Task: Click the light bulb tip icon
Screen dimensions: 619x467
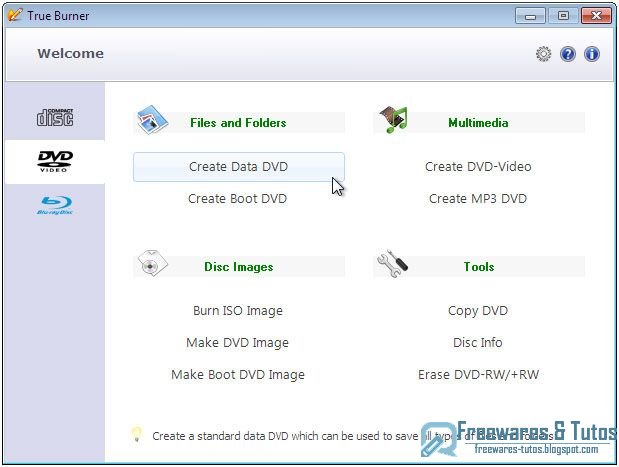Action: pos(137,434)
